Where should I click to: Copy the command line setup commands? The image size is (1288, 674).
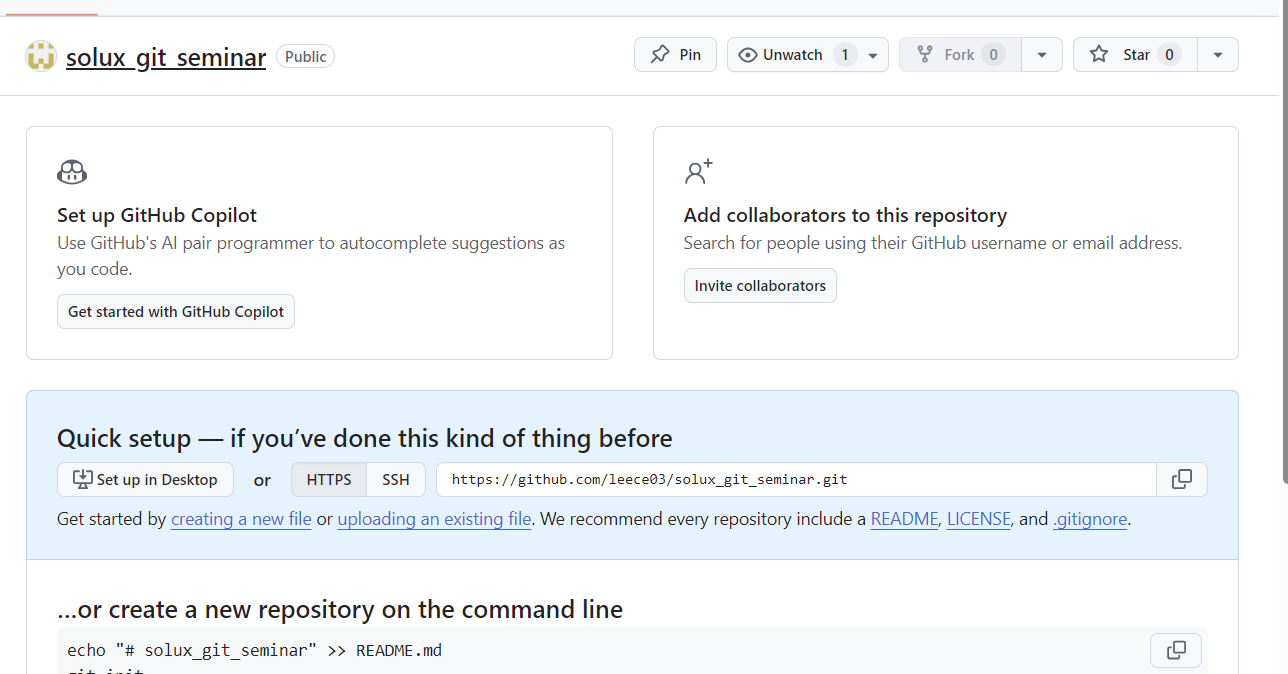click(x=1177, y=651)
